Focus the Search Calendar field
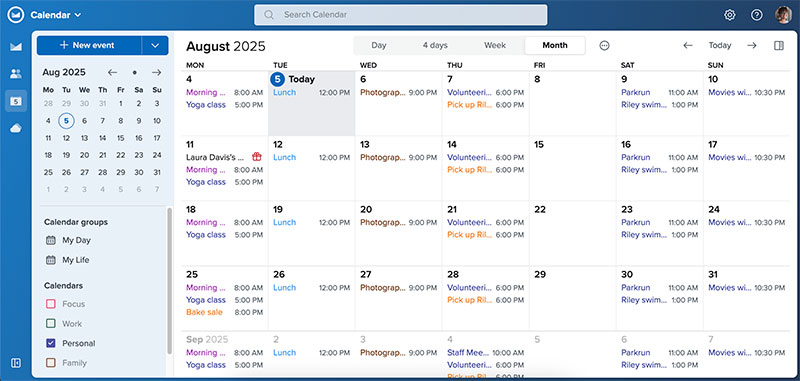The image size is (800, 381). pyautogui.click(x=401, y=15)
